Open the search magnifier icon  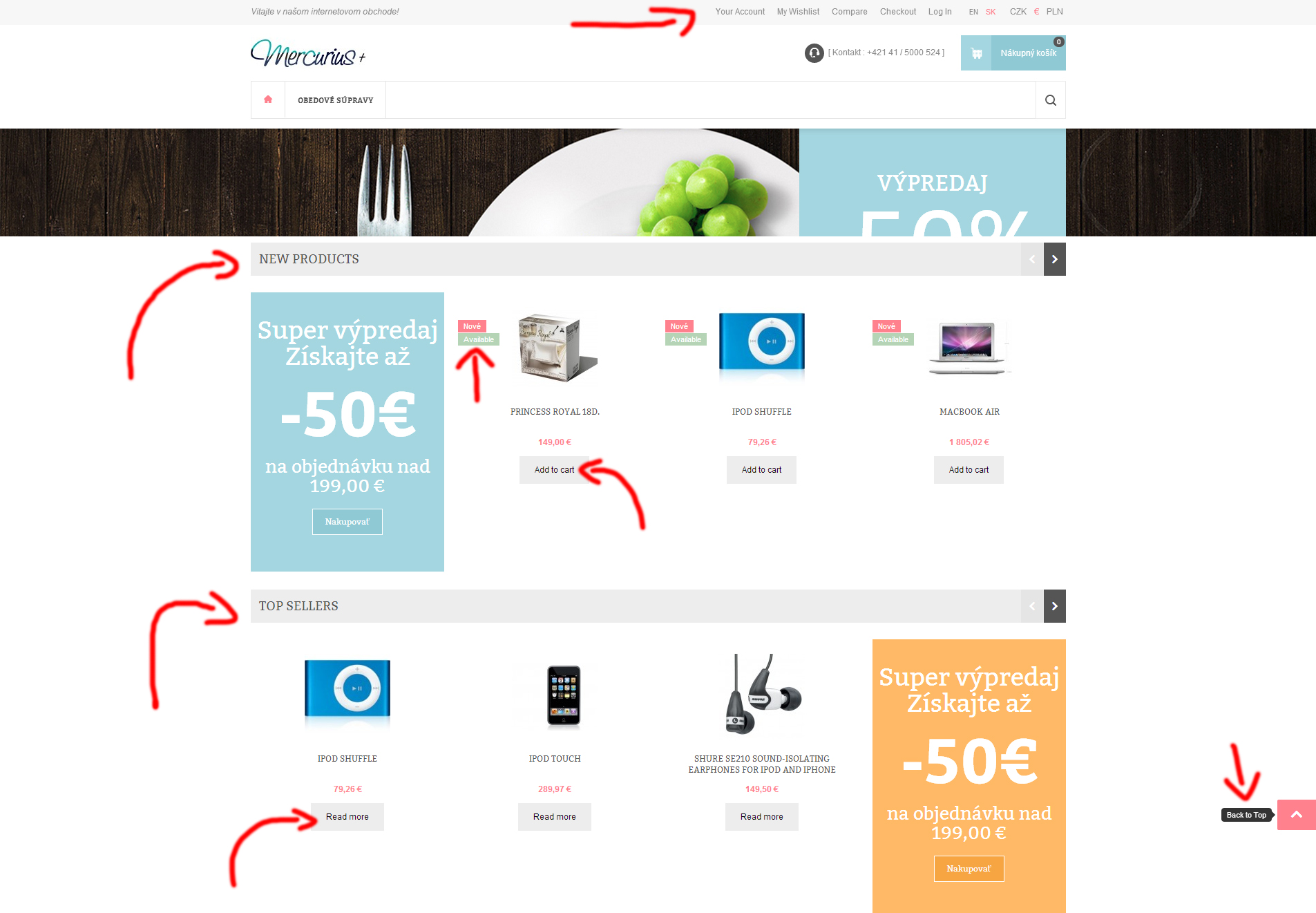click(x=1050, y=100)
